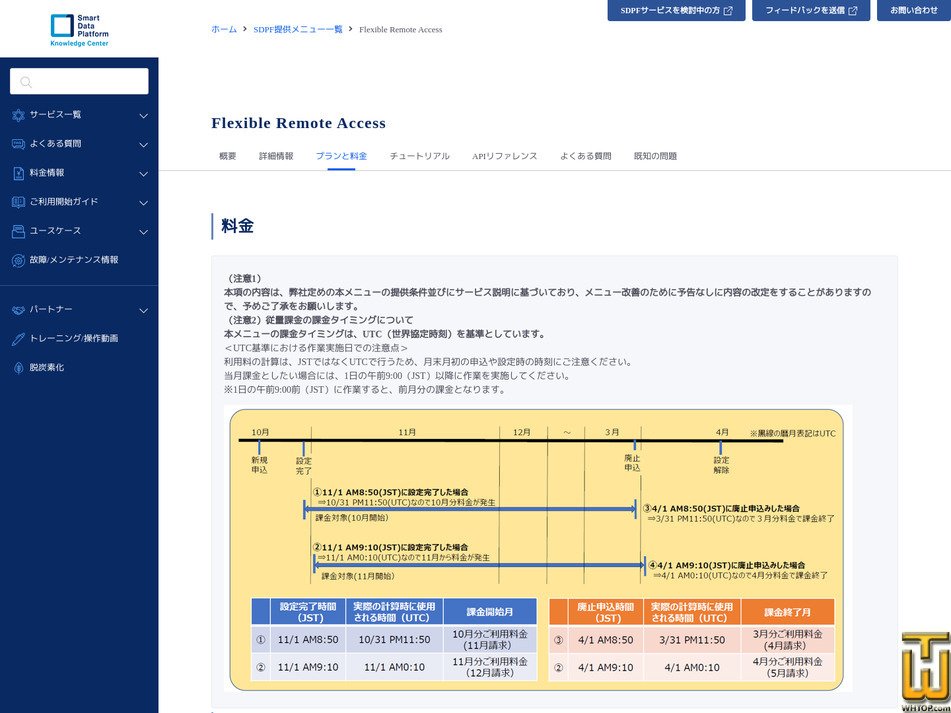Click the Flexible Remote Access breadcrumb text
This screenshot has width=951, height=713.
click(x=400, y=29)
